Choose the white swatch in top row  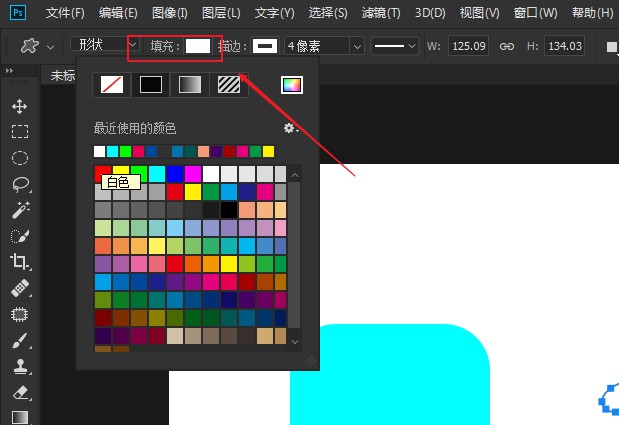(211, 174)
